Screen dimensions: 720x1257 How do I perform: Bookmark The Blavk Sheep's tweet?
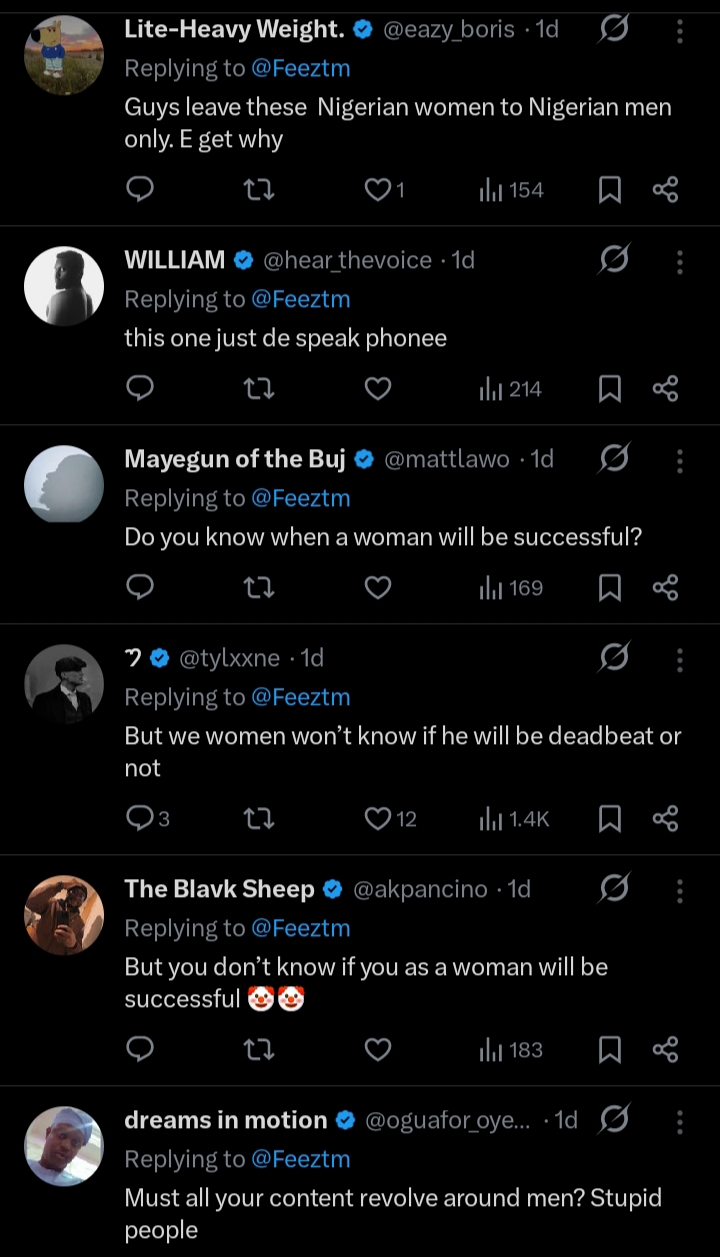pos(609,1050)
